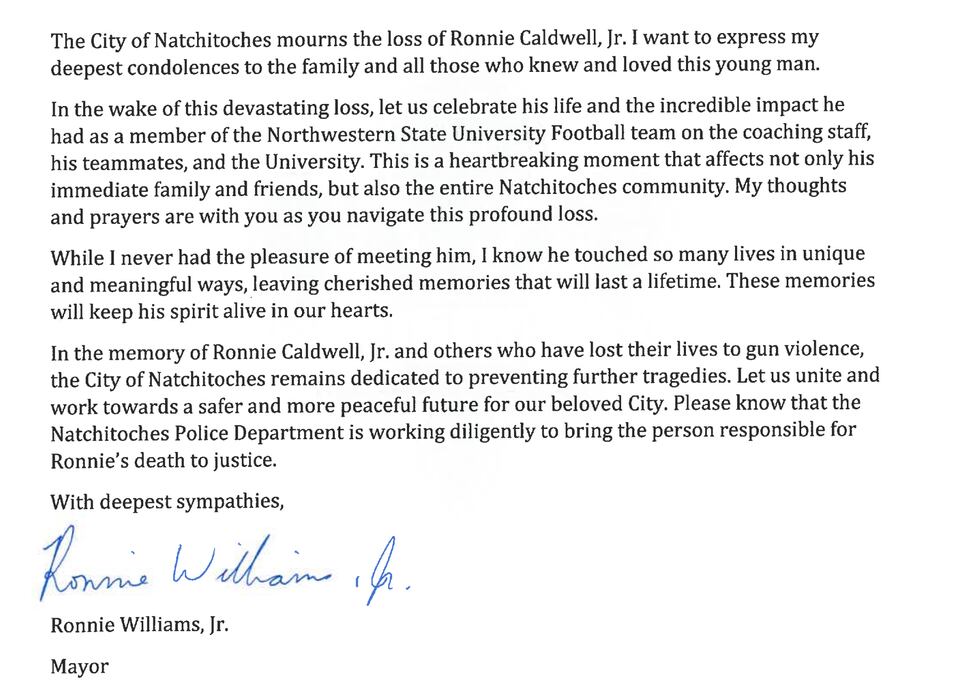Click 'In the wake of this devastating loss'
Screen dimensions: 980x695
pos(210,108)
